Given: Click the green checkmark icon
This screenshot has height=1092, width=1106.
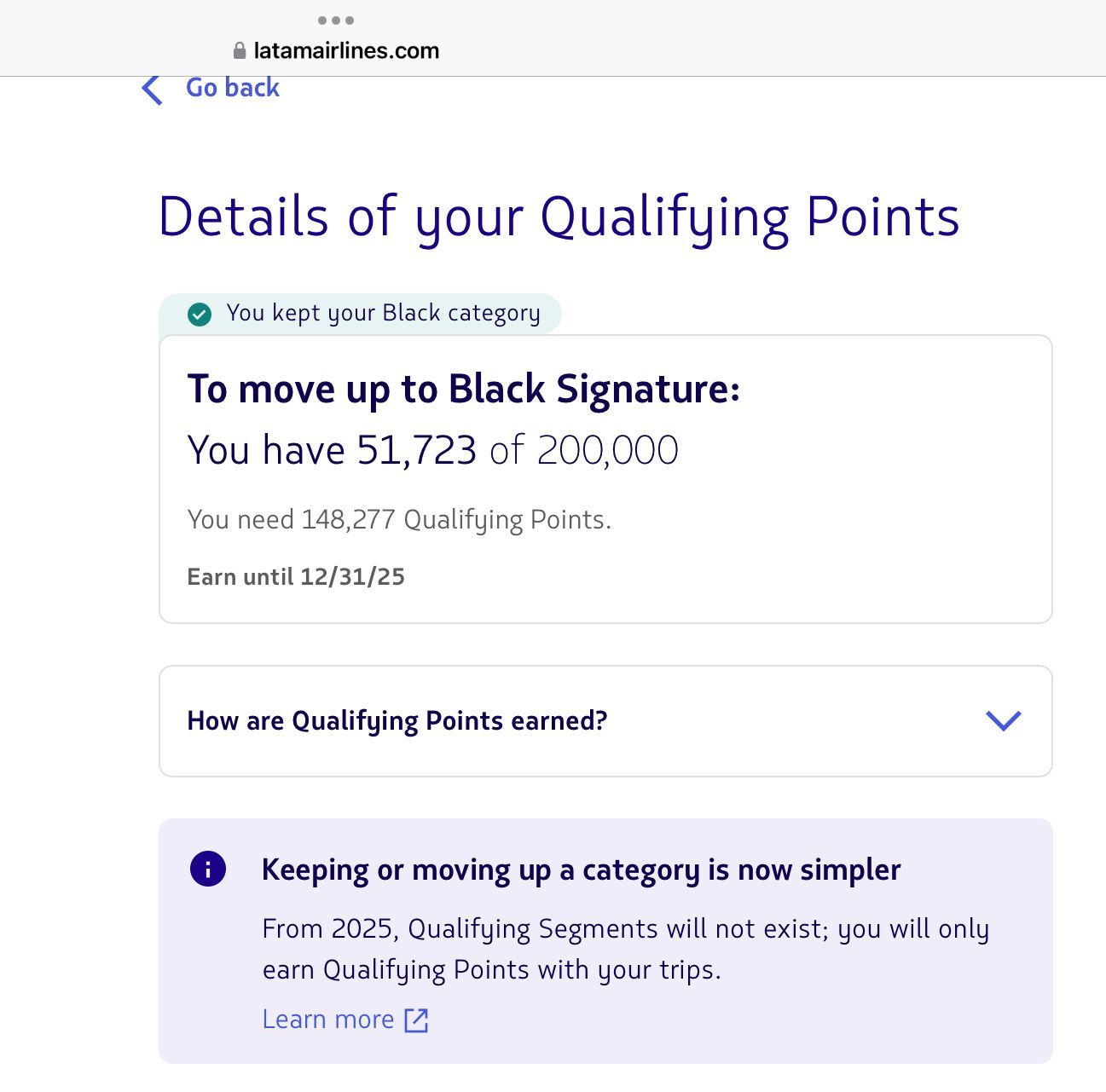Looking at the screenshot, I should (200, 315).
